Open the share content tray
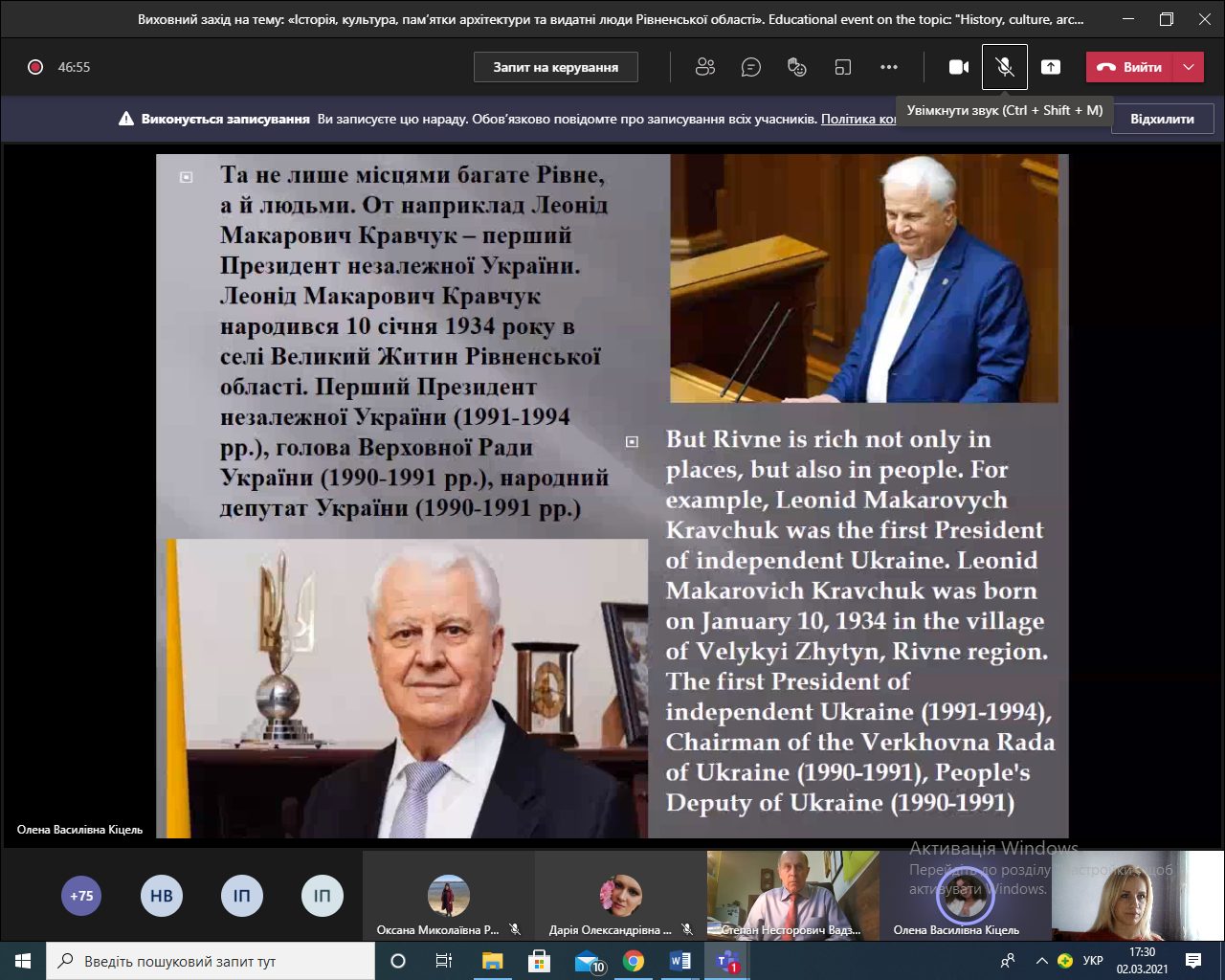Image resolution: width=1225 pixels, height=980 pixels. tap(1051, 67)
